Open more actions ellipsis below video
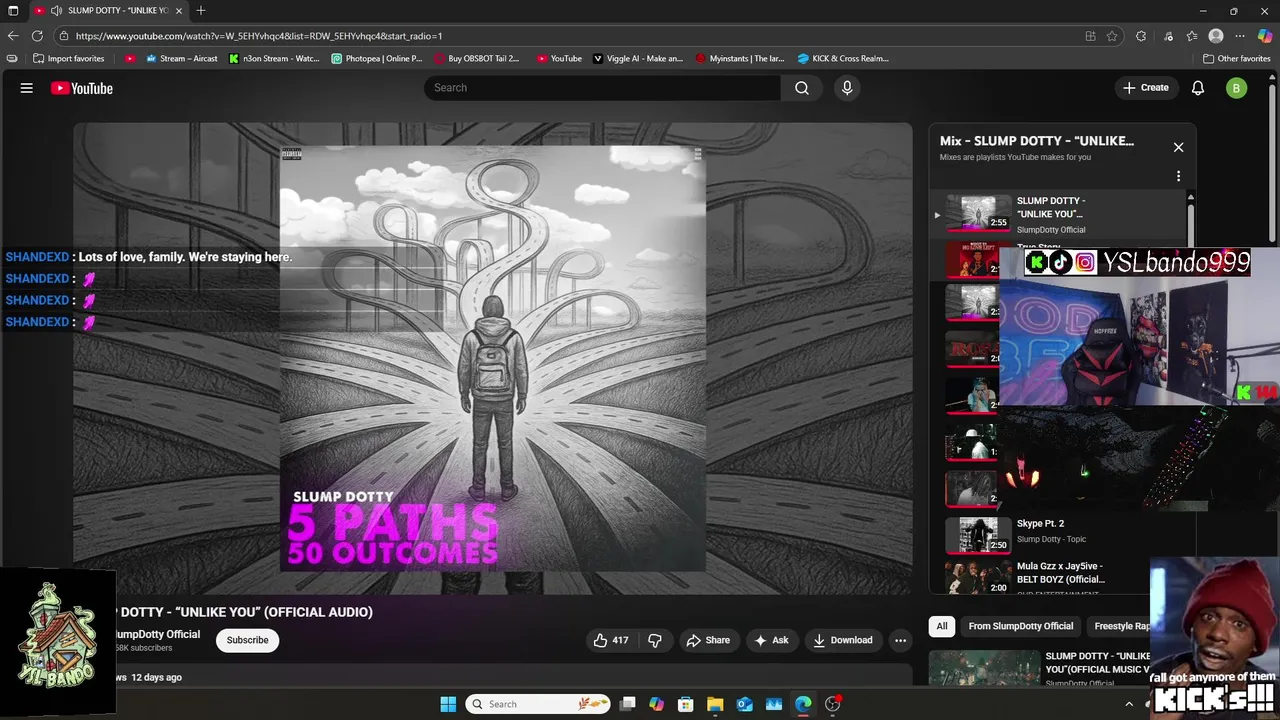1280x720 pixels. pos(900,640)
